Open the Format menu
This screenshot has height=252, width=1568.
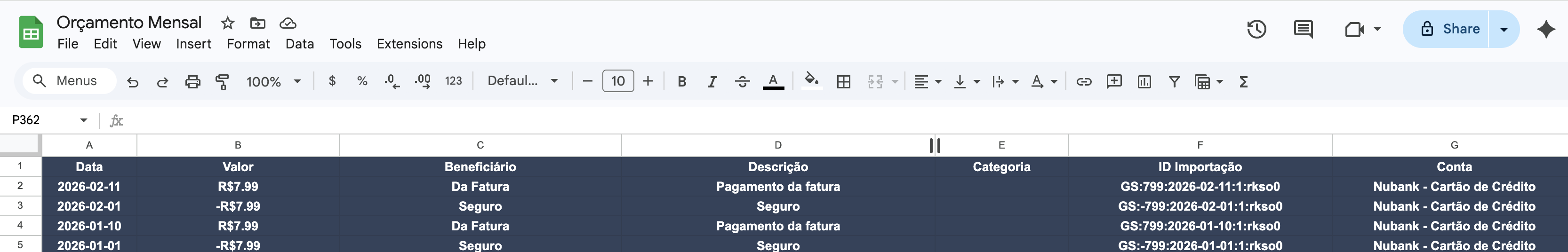[248, 44]
